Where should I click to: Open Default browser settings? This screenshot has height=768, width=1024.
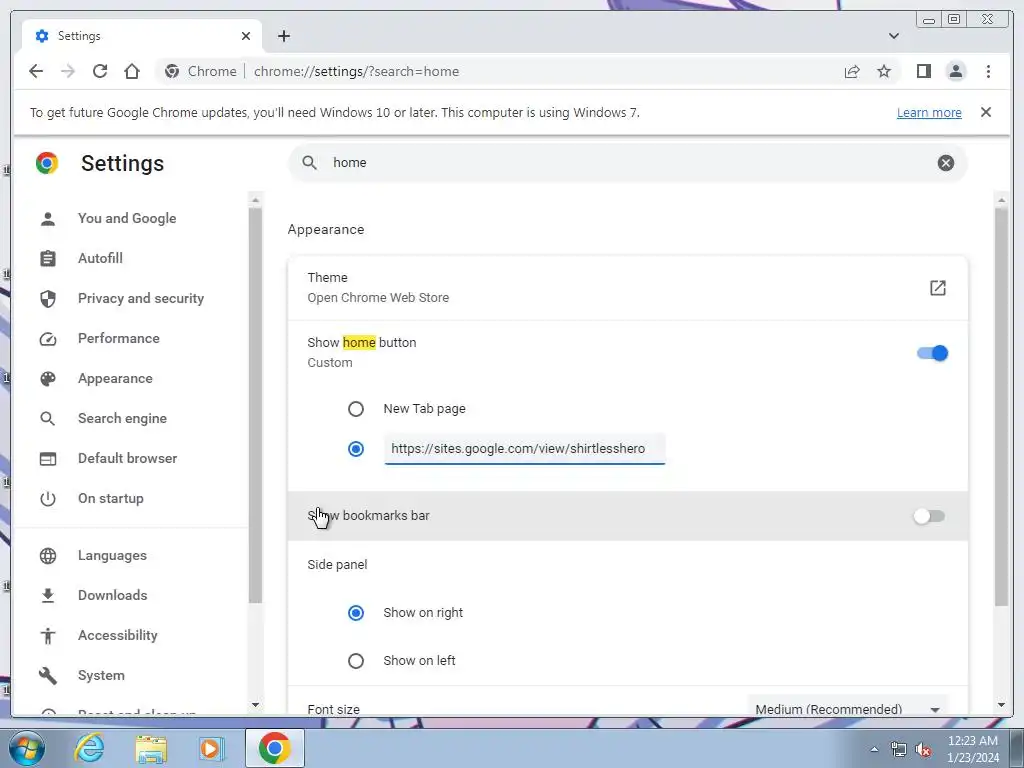click(127, 458)
